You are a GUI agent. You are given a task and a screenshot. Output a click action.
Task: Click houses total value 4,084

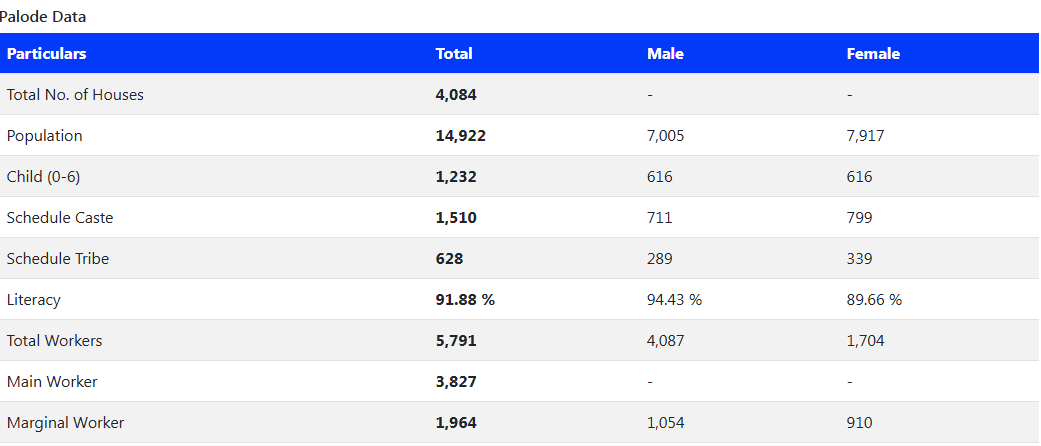click(456, 95)
